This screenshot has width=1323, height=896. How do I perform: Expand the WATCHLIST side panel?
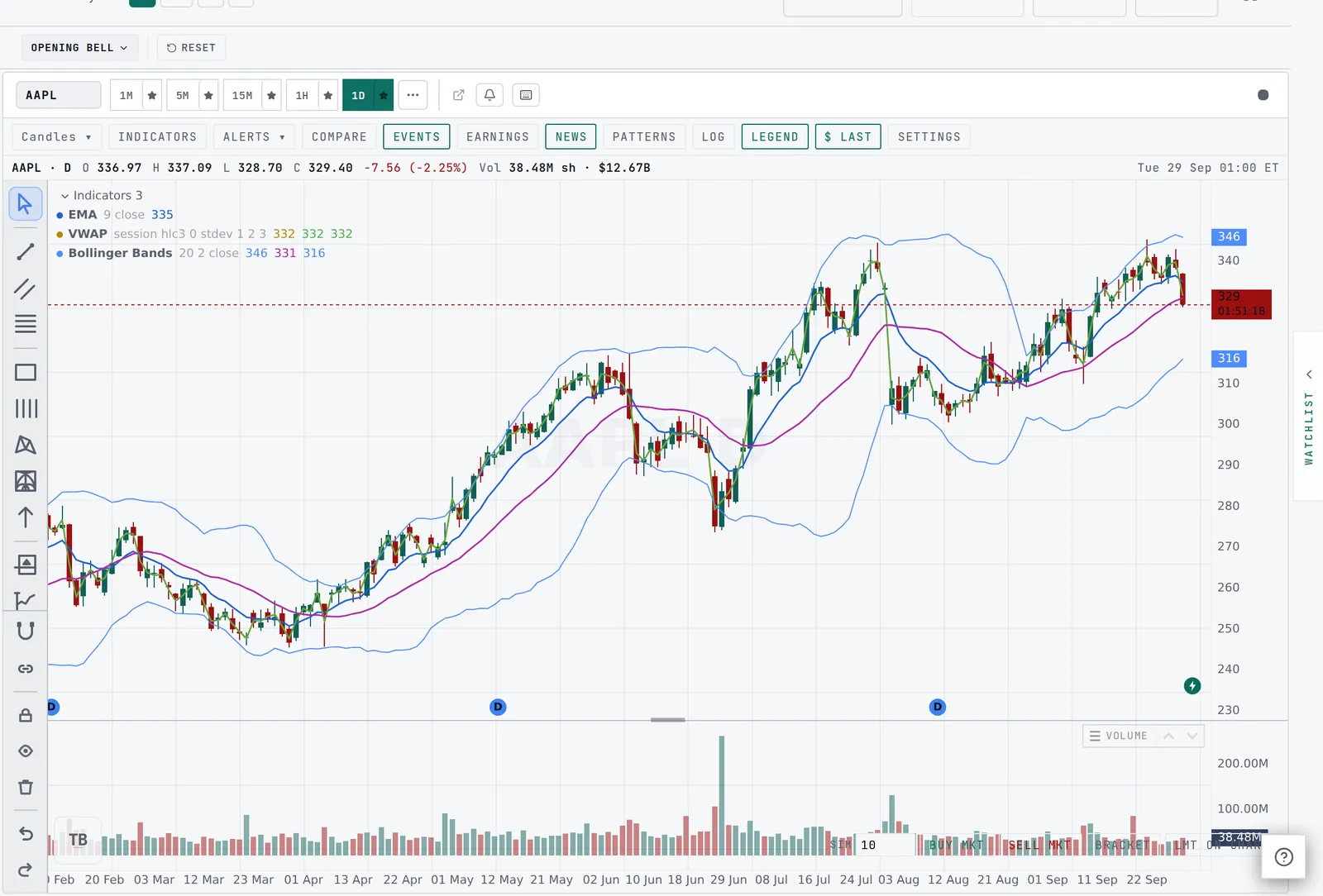point(1309,416)
